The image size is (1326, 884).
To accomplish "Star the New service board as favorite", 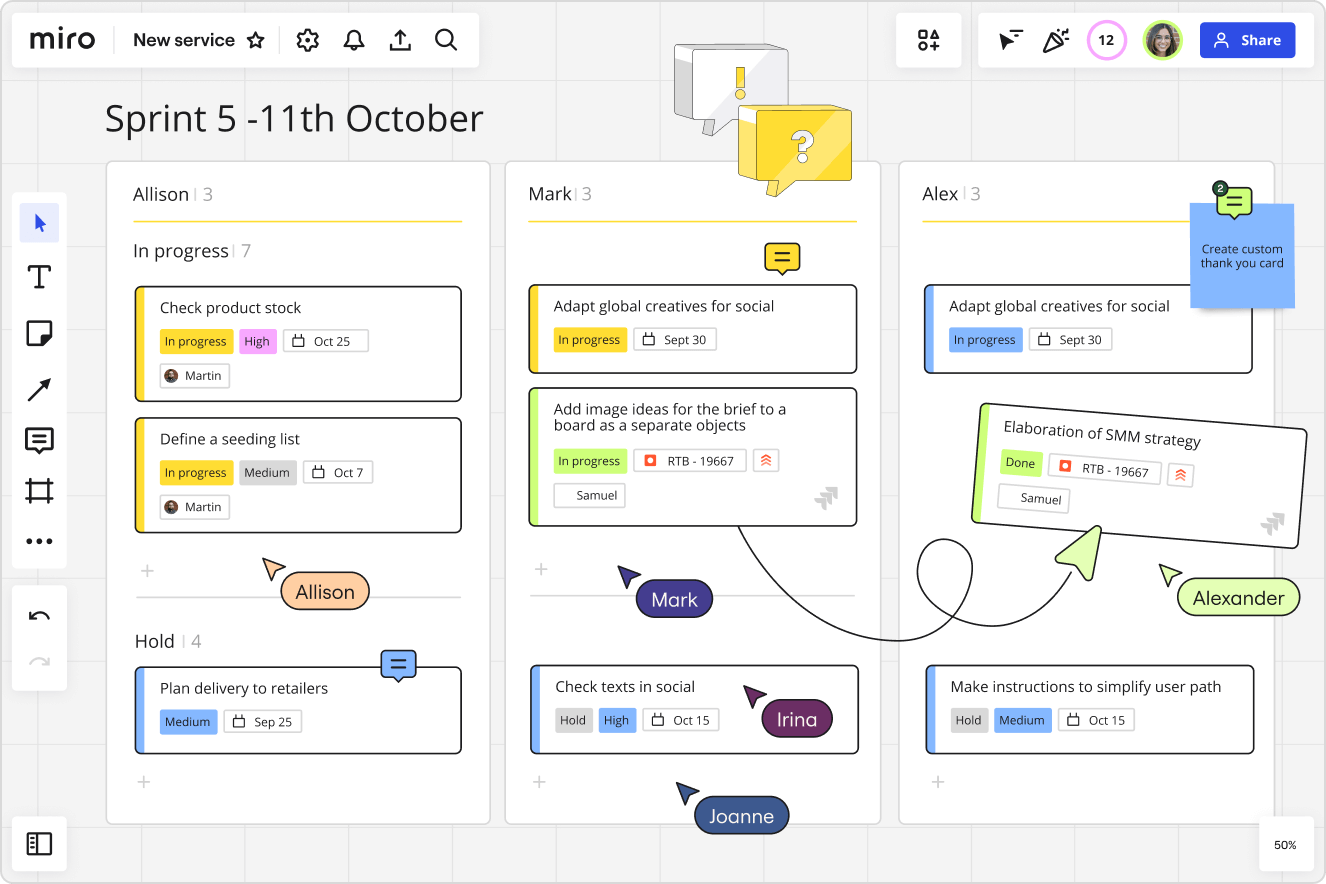I will (256, 40).
